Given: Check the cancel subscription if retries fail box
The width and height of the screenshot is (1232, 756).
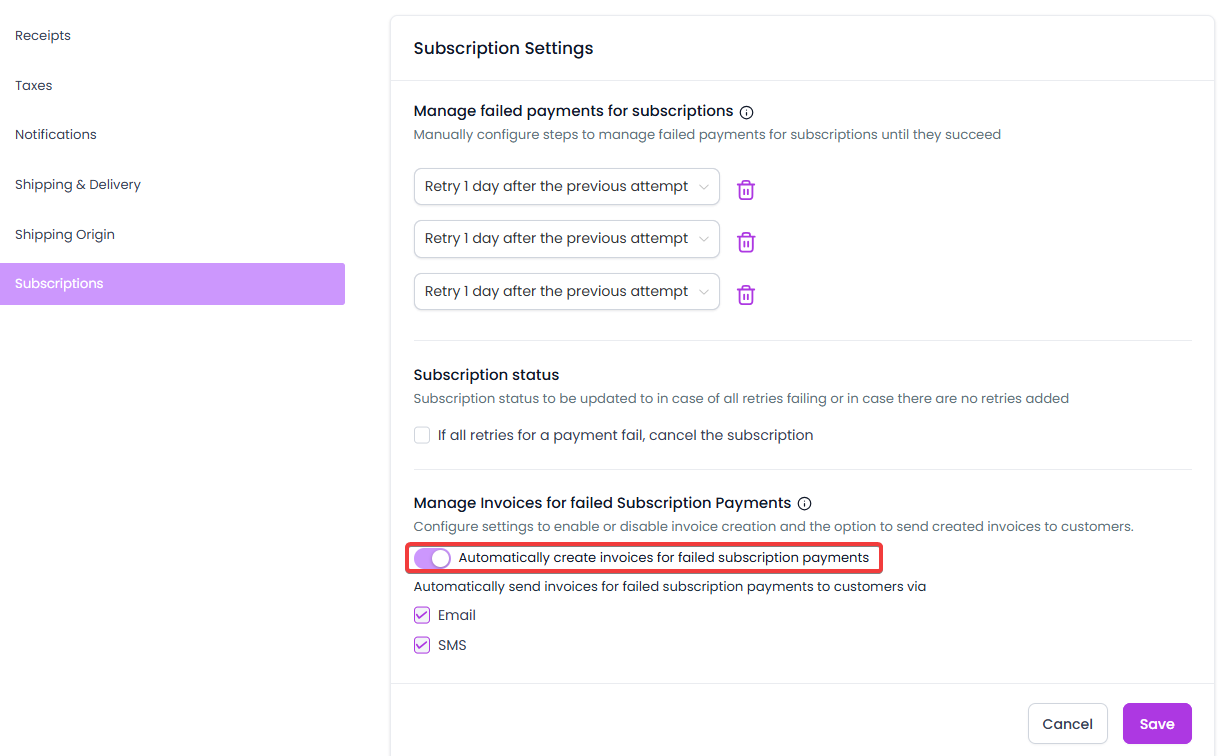Looking at the screenshot, I should pos(422,436).
